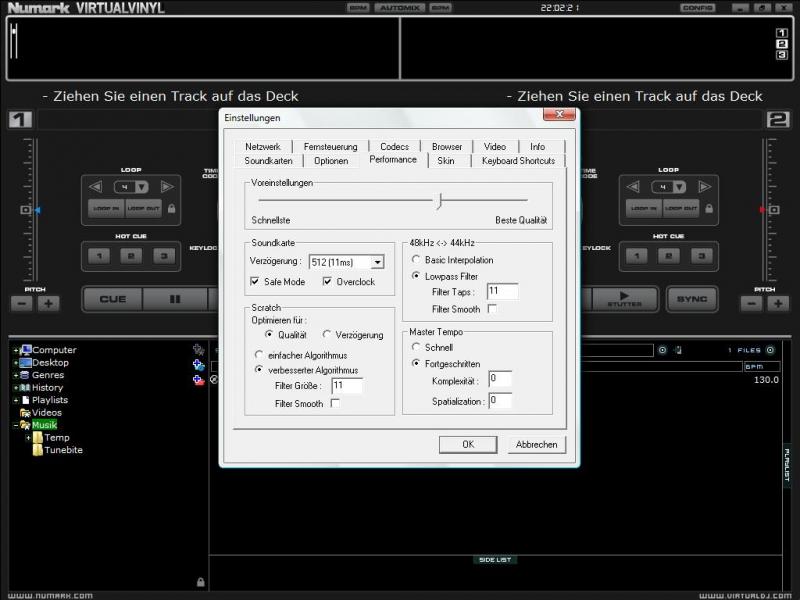800x600 pixels.
Task: Select the Basic Interpolation radio button
Action: 415,260
